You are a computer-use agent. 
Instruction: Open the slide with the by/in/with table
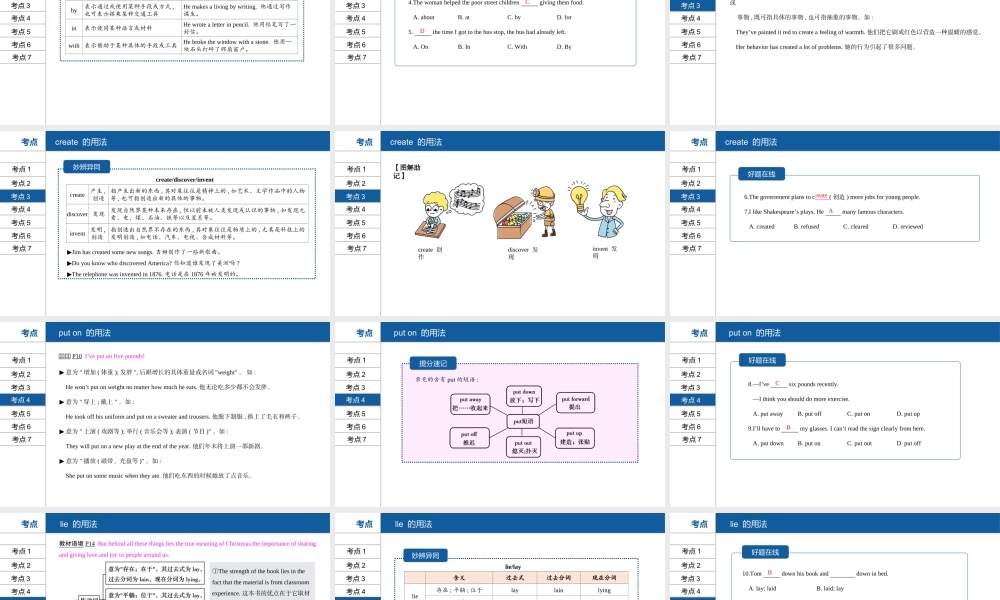[165, 62]
